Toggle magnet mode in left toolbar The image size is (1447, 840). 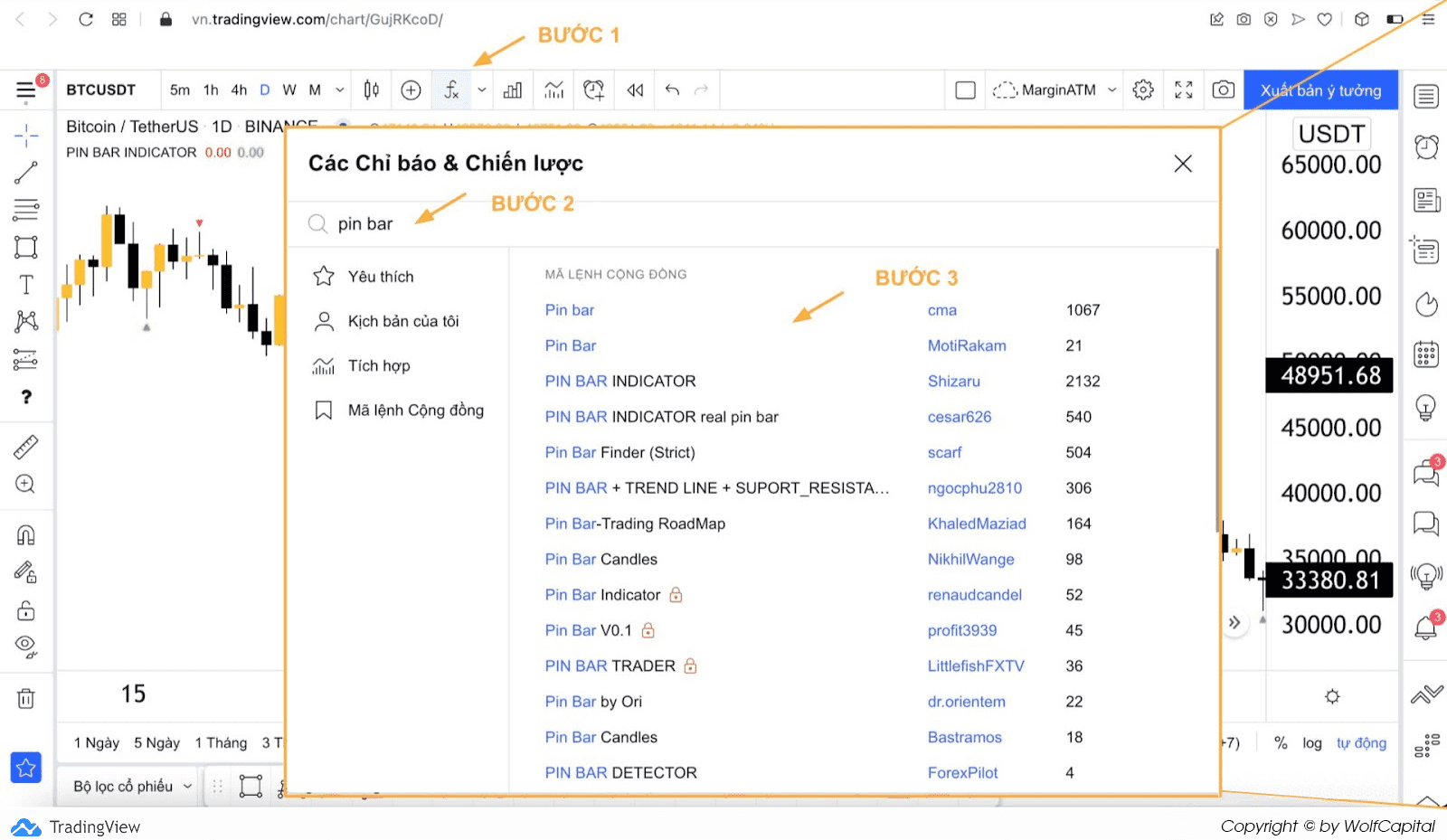(26, 535)
